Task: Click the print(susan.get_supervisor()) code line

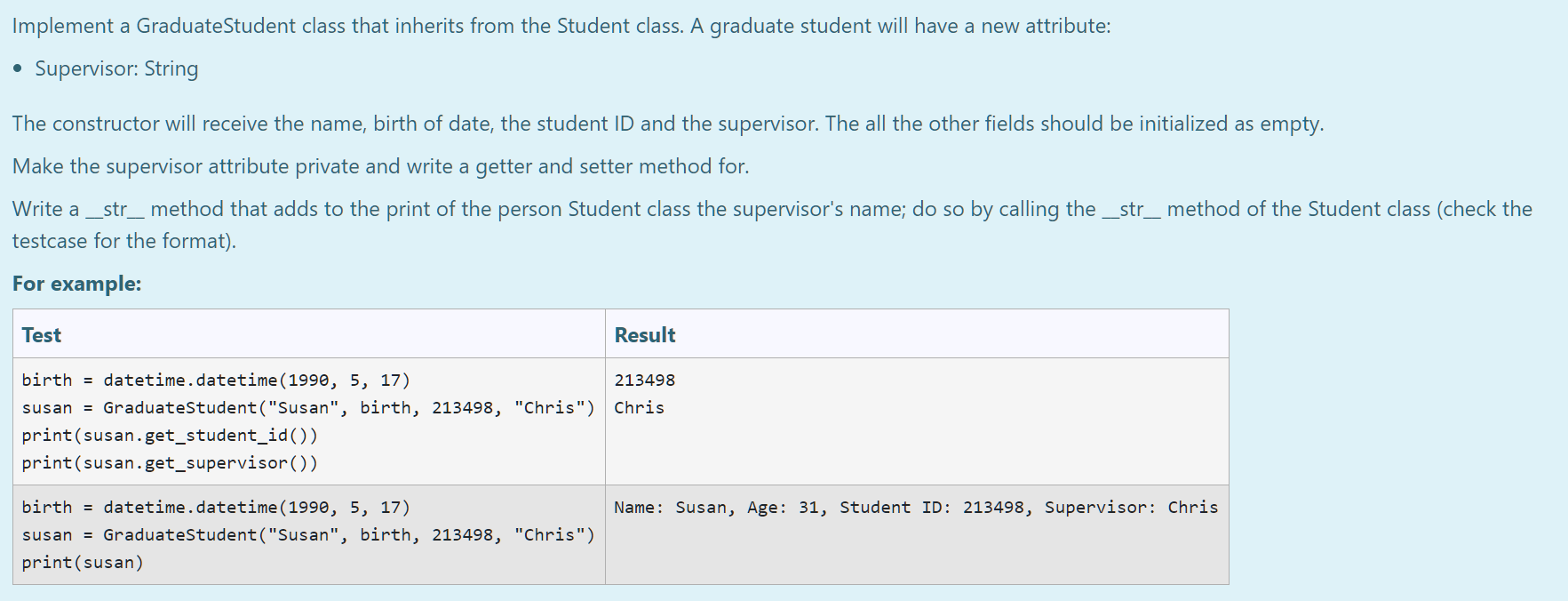Action: click(170, 463)
